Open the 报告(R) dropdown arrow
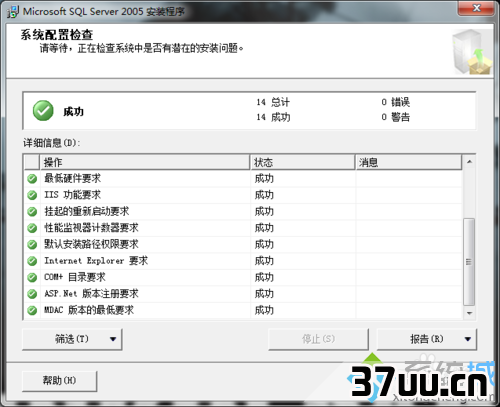Image resolution: width=500 pixels, height=407 pixels. 468,339
